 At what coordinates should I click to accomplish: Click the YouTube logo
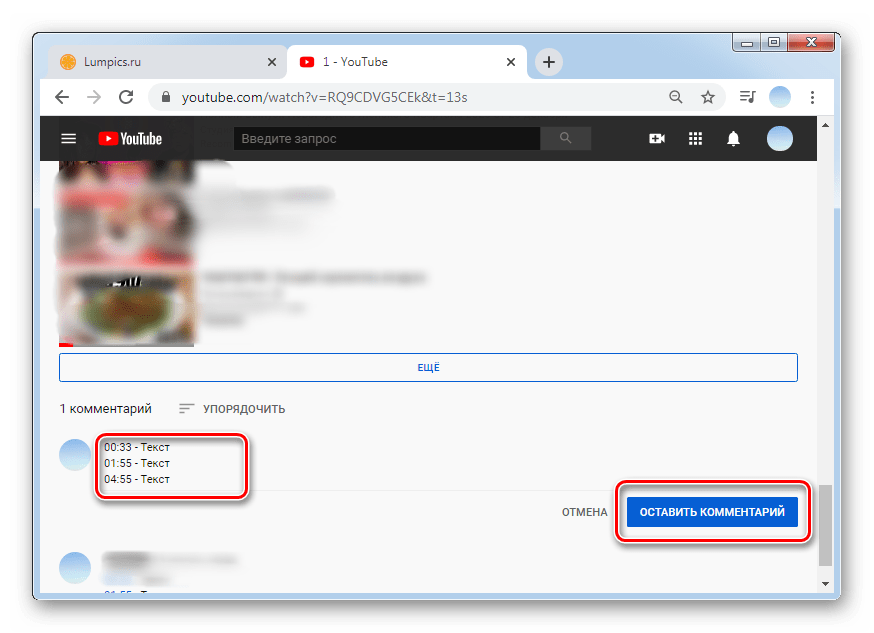click(130, 139)
